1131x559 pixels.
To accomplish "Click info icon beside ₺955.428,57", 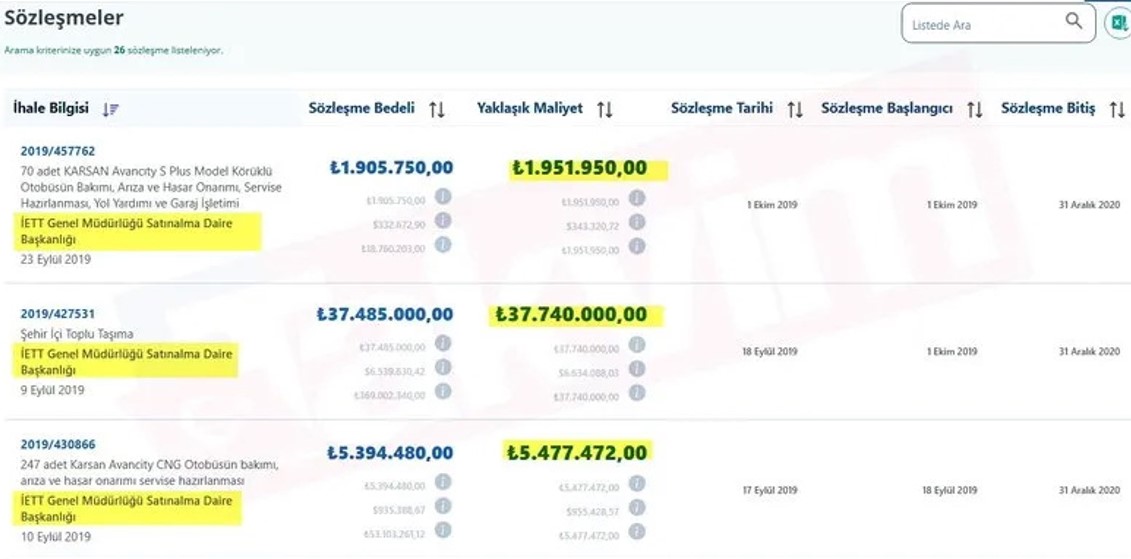I will click(x=637, y=507).
